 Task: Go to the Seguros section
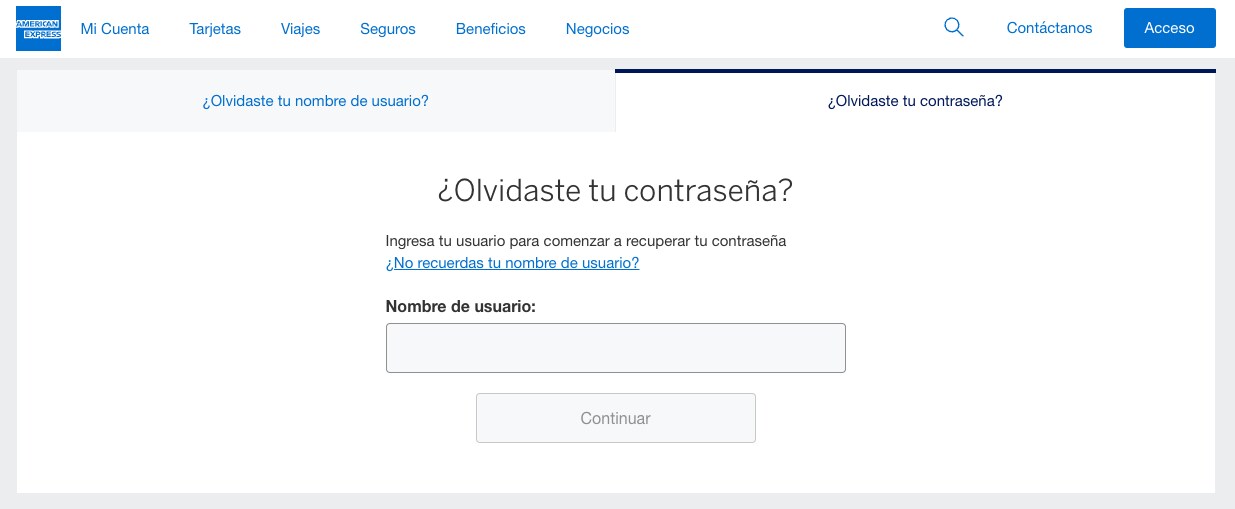[x=388, y=29]
